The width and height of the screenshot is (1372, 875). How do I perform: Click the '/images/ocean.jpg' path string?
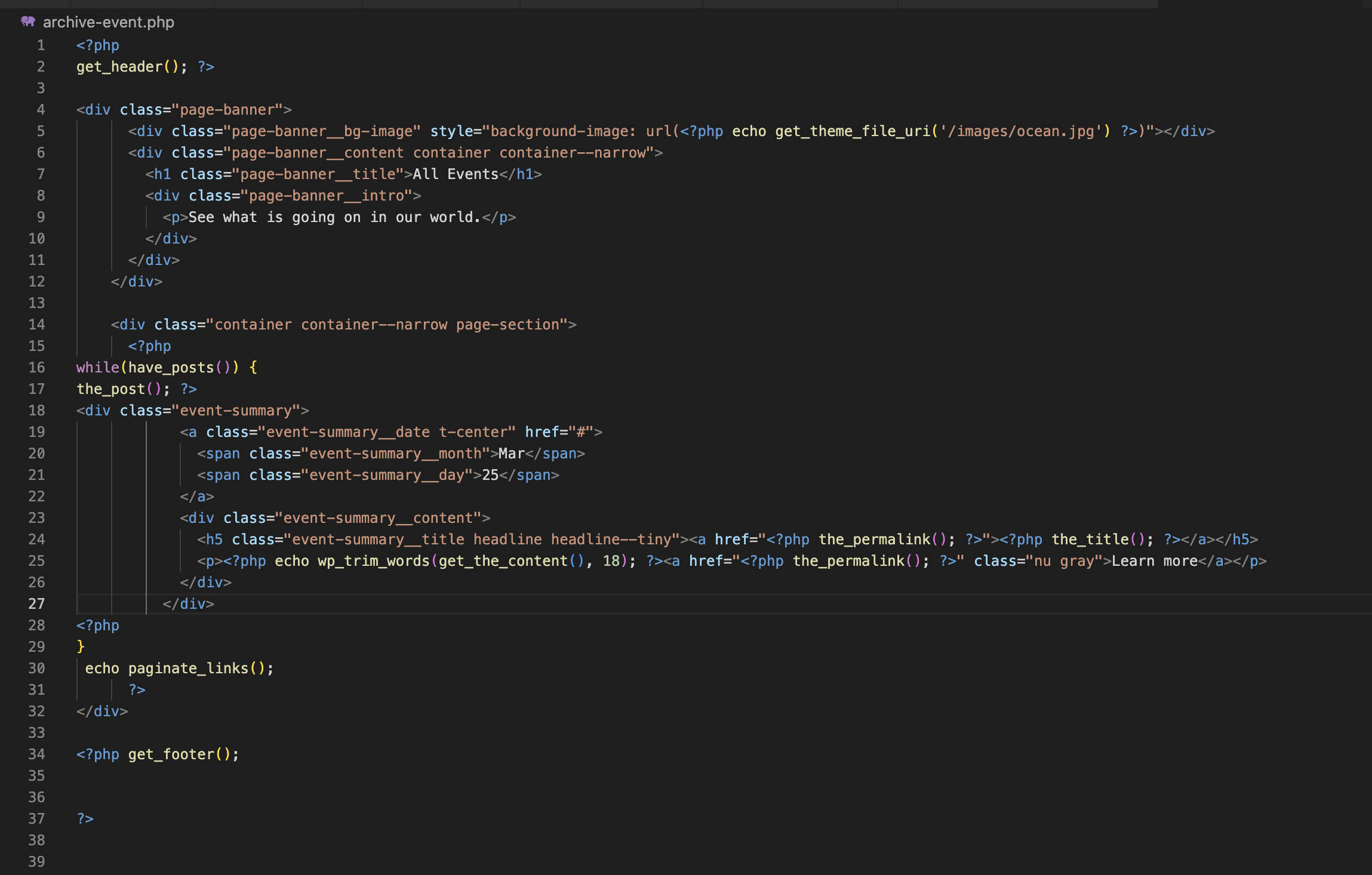pyautogui.click(x=1021, y=131)
